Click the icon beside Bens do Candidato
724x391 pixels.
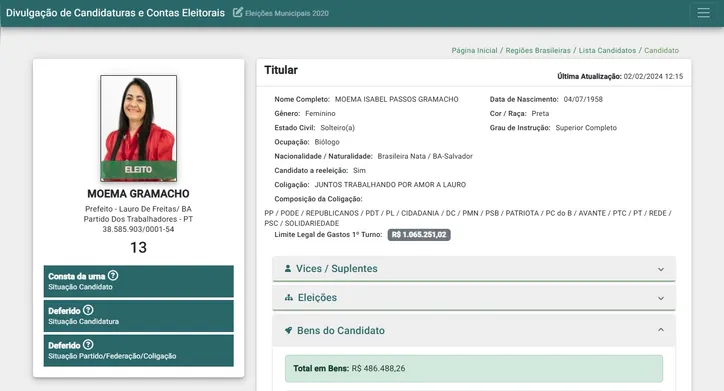coord(288,331)
